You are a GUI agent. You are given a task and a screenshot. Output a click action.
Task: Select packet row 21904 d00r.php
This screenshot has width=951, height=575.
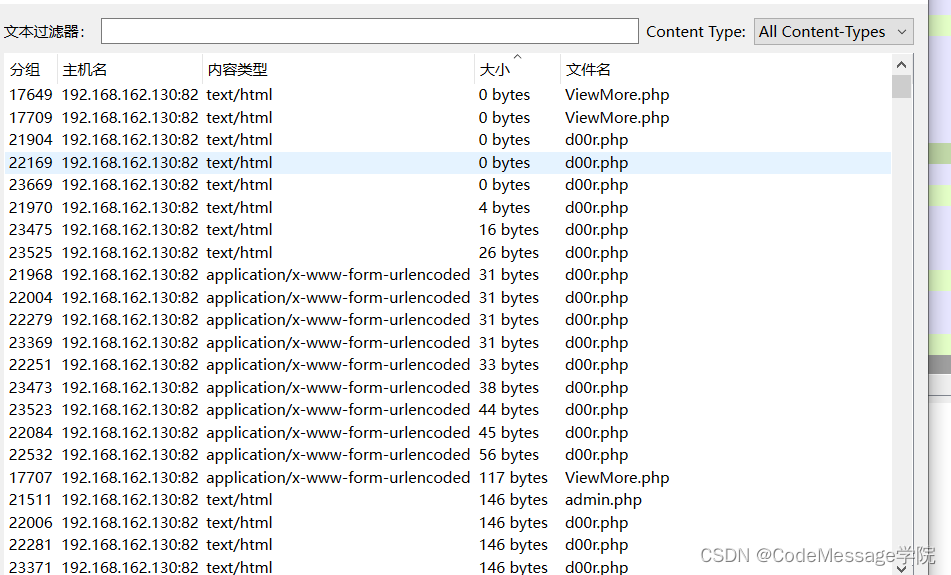tap(448, 140)
